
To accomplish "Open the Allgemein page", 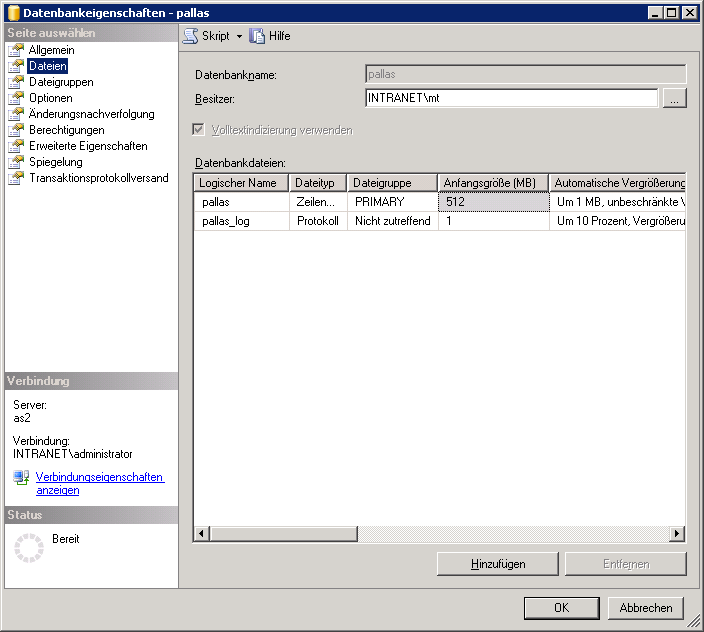I will [51, 50].
